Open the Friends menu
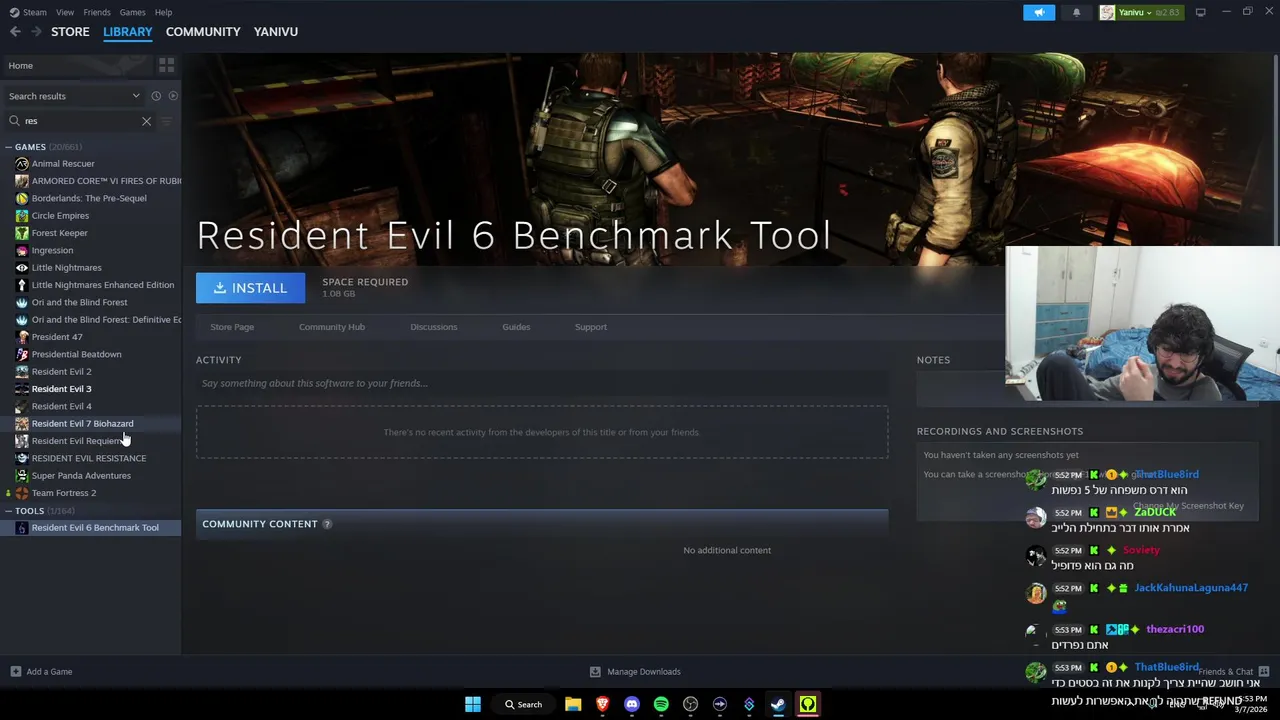The width and height of the screenshot is (1280, 720). [x=97, y=12]
